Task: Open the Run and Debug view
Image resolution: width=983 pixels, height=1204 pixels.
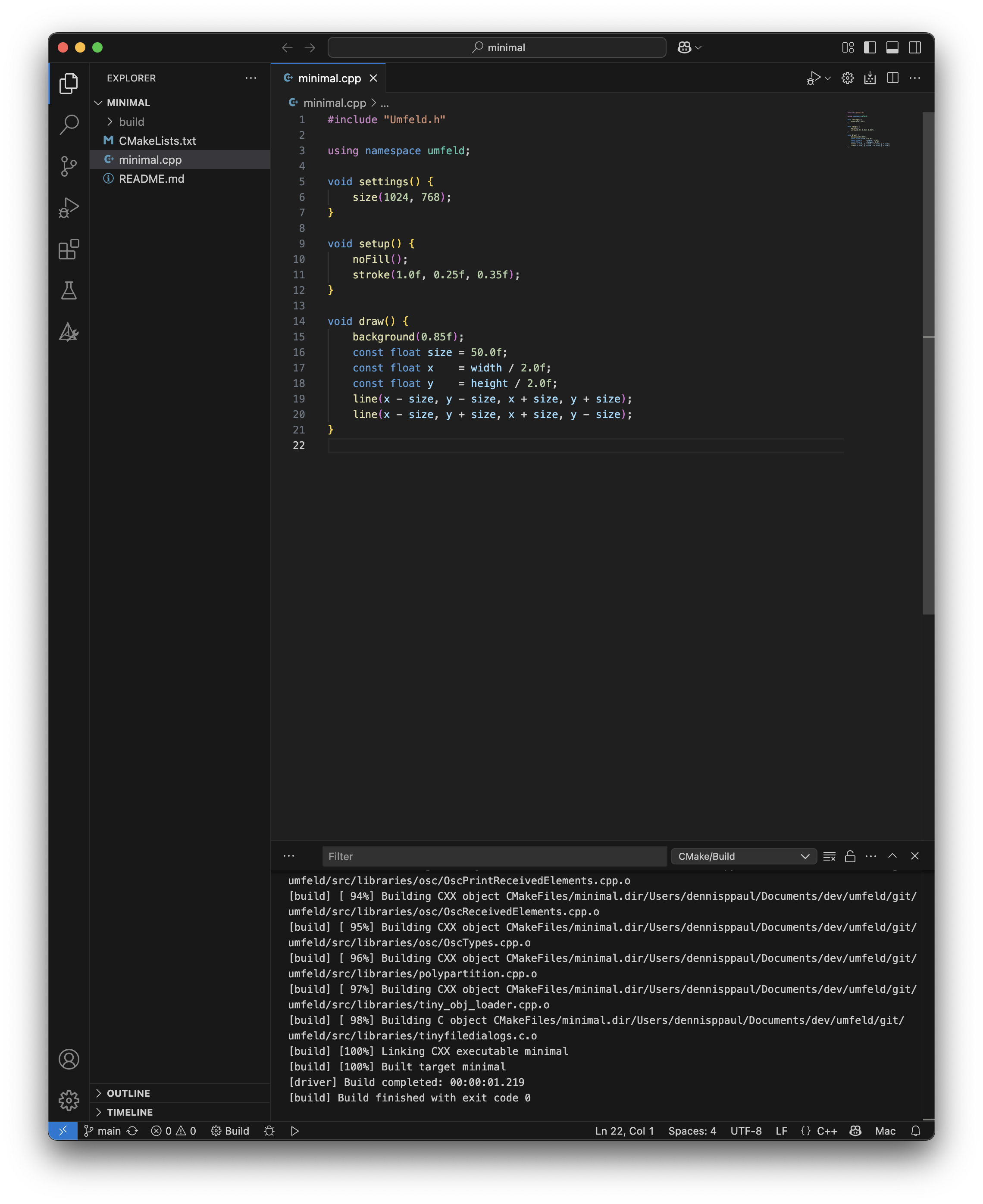Action: coord(69,207)
